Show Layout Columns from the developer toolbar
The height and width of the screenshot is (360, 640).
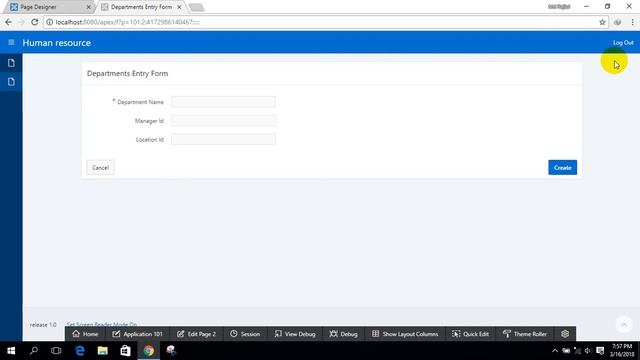point(405,334)
